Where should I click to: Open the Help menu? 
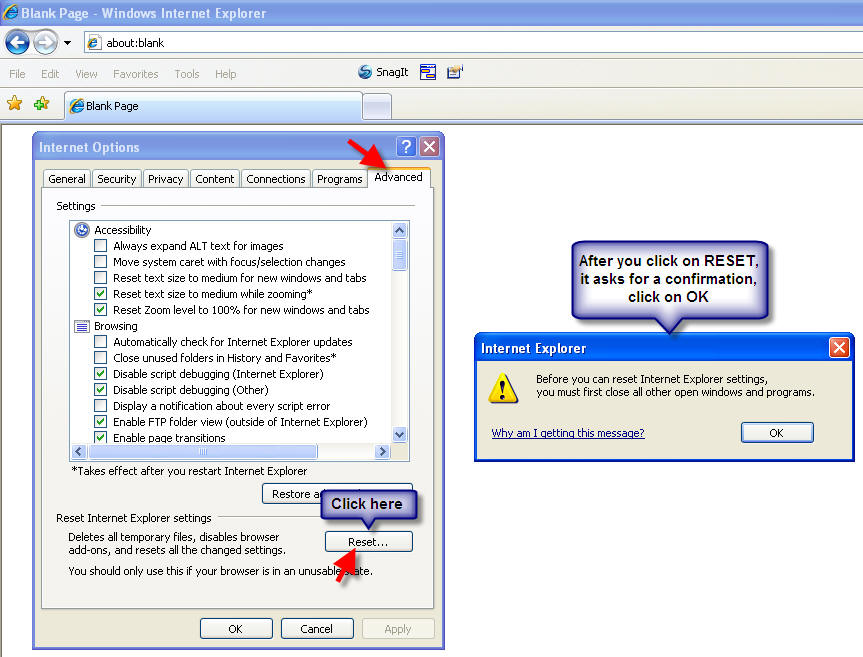226,74
